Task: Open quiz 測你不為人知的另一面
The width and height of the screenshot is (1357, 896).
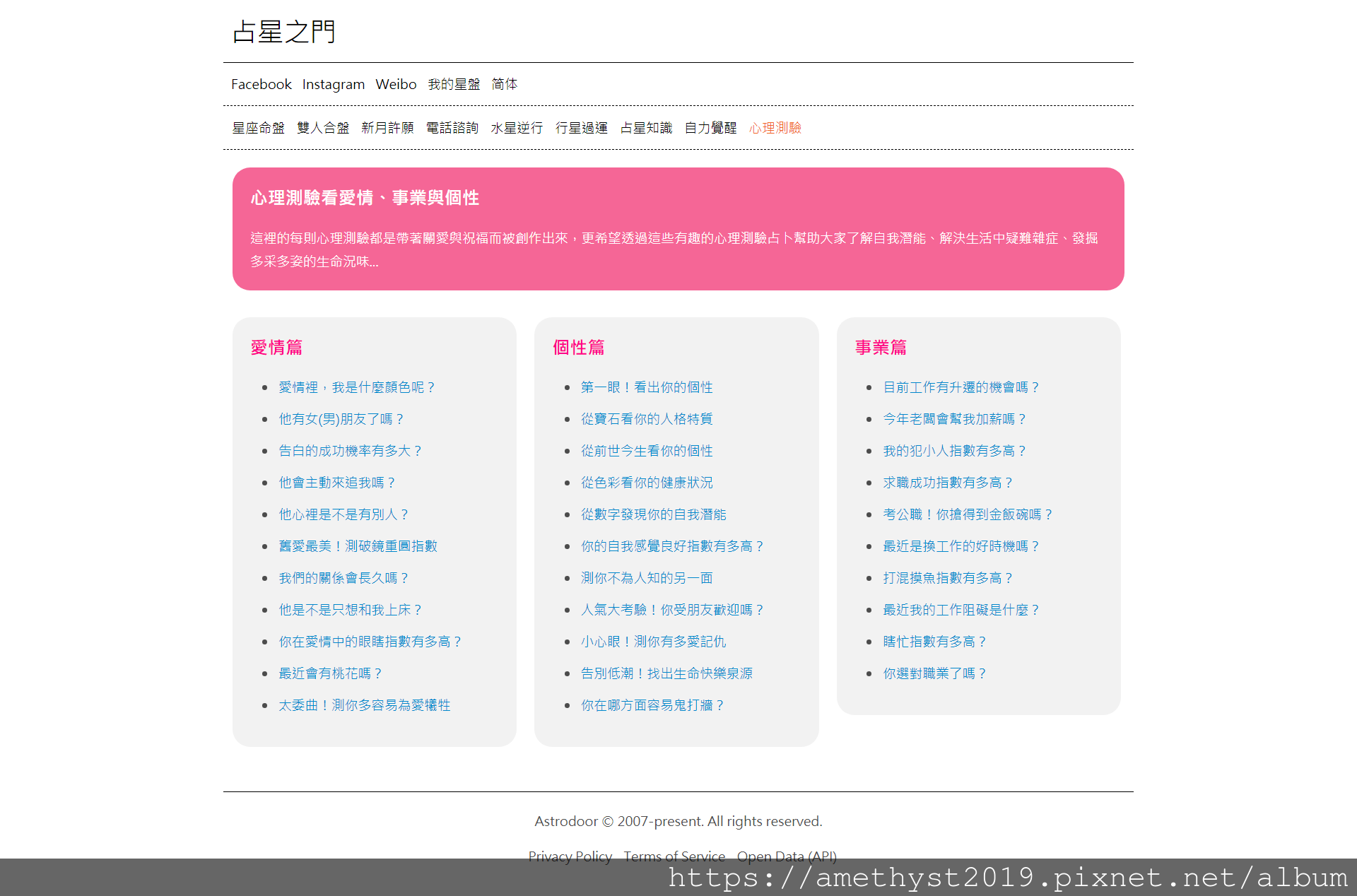Action: coord(647,578)
